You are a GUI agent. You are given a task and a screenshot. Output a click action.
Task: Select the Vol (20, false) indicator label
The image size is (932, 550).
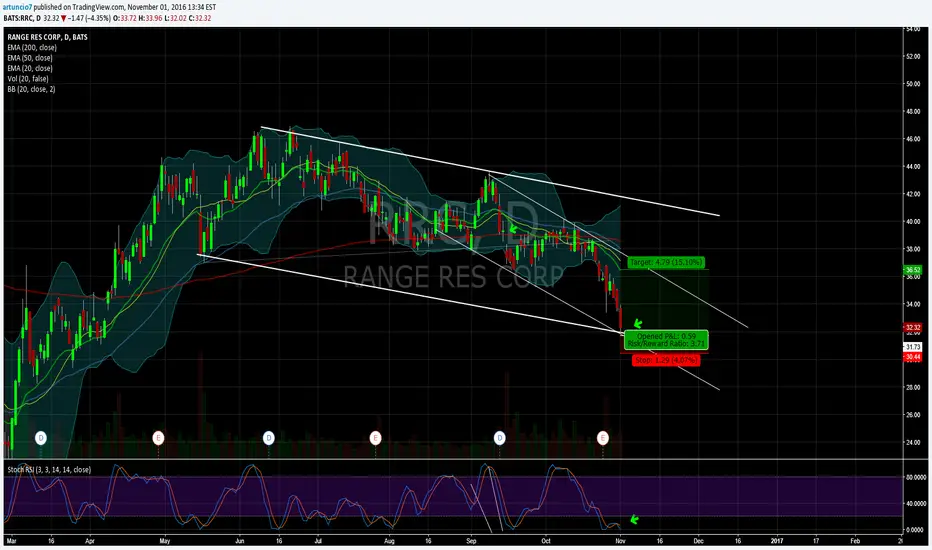tap(28, 78)
